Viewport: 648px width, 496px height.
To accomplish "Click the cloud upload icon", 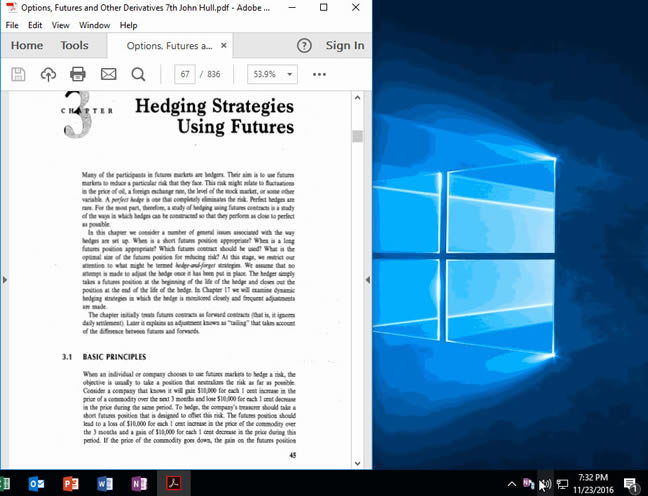I will [x=48, y=74].
